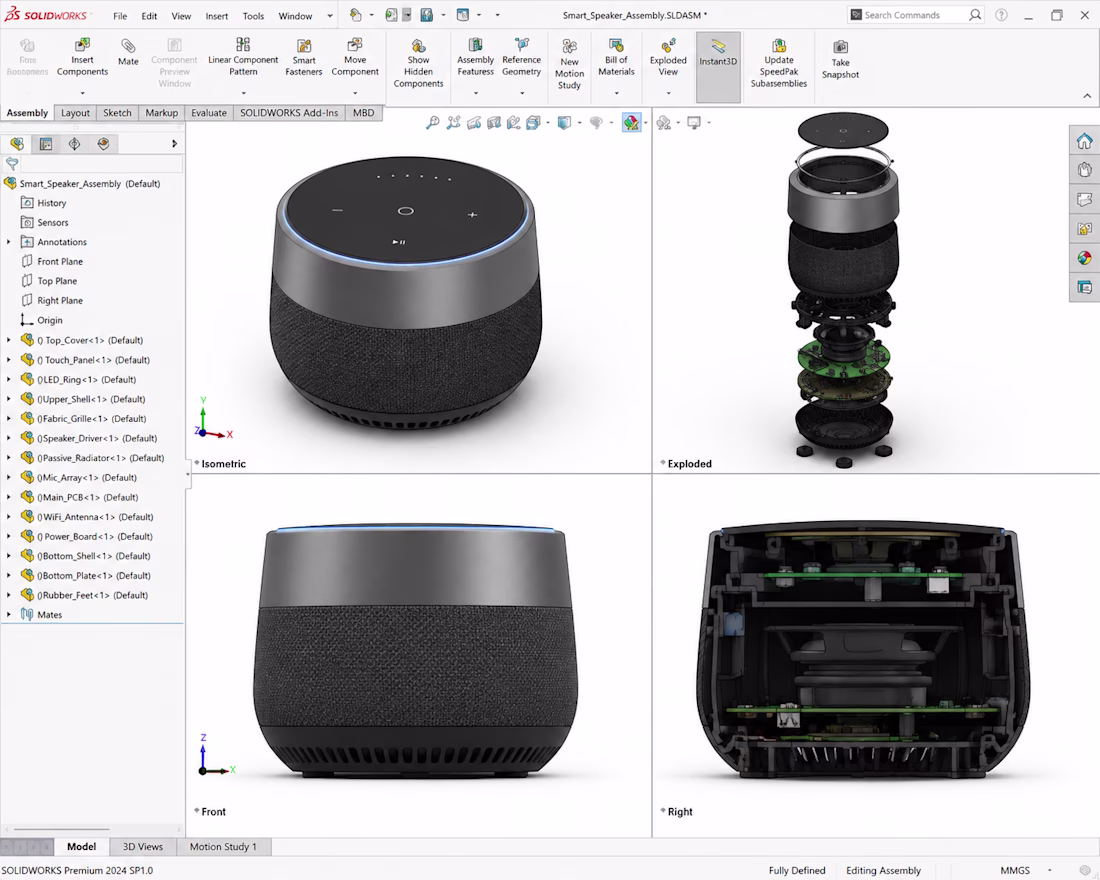Click the Bill of Materials icon

pos(616,57)
